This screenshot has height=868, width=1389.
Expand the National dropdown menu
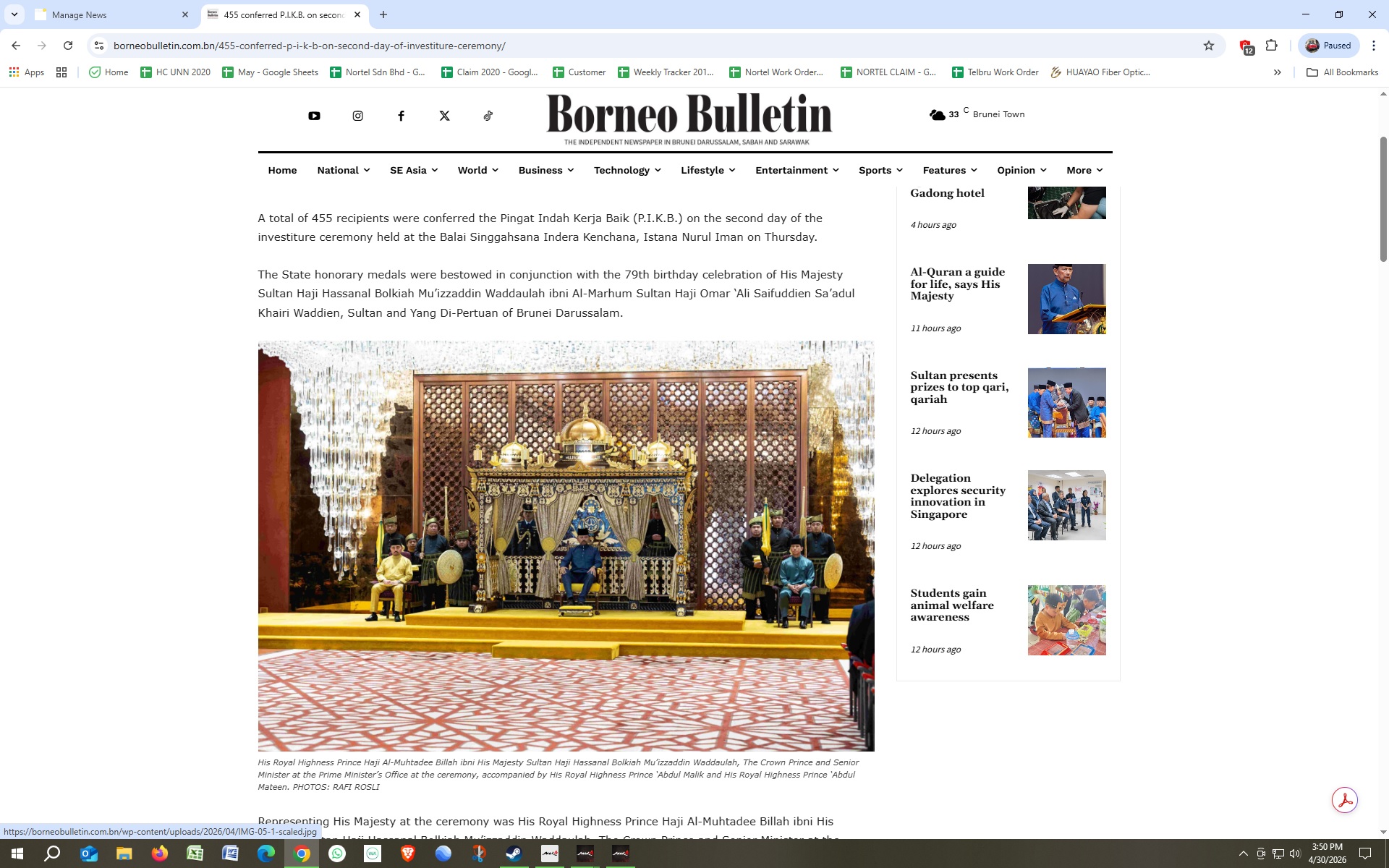tap(343, 170)
